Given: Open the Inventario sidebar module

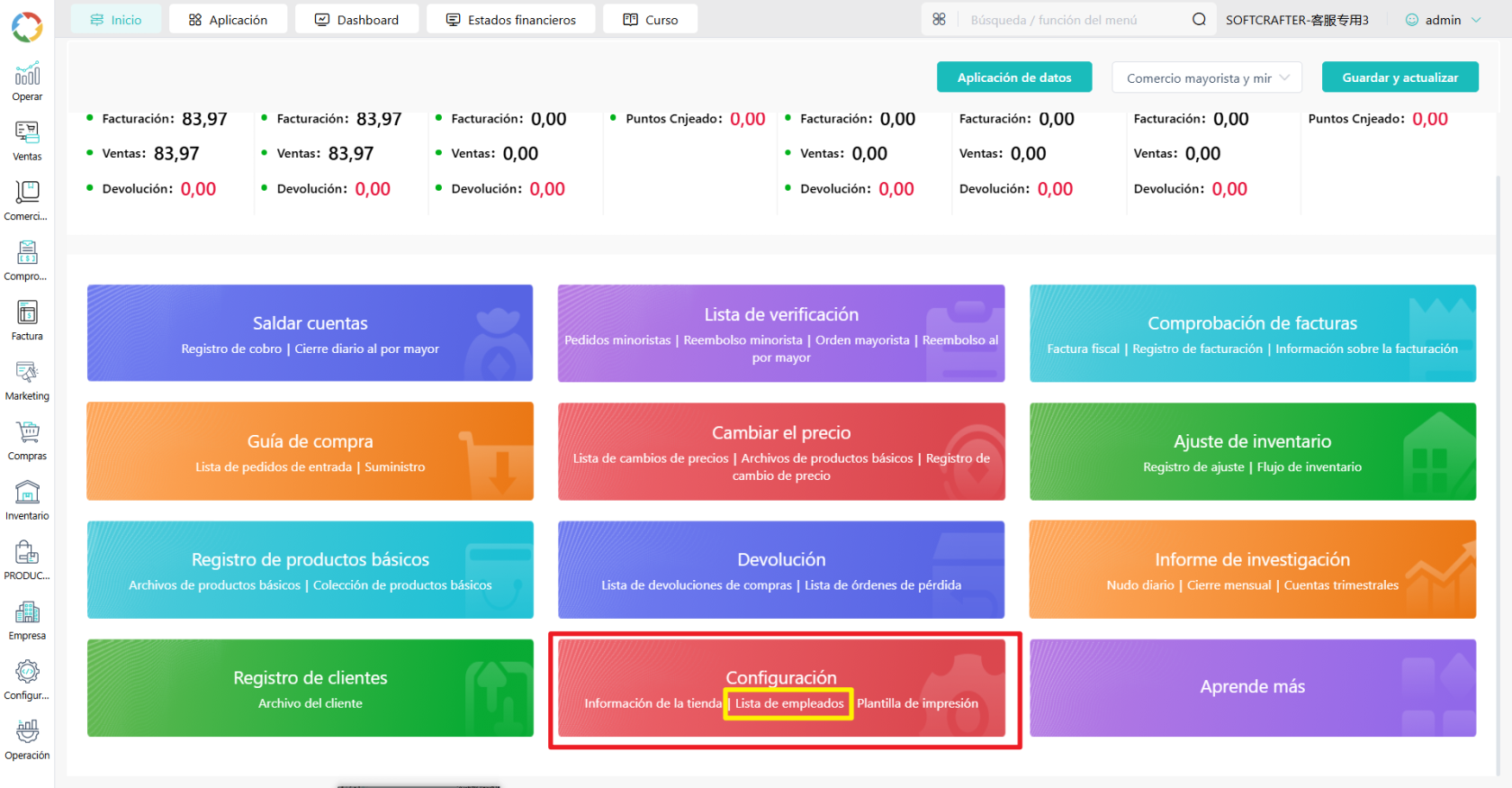Looking at the screenshot, I should (x=27, y=500).
